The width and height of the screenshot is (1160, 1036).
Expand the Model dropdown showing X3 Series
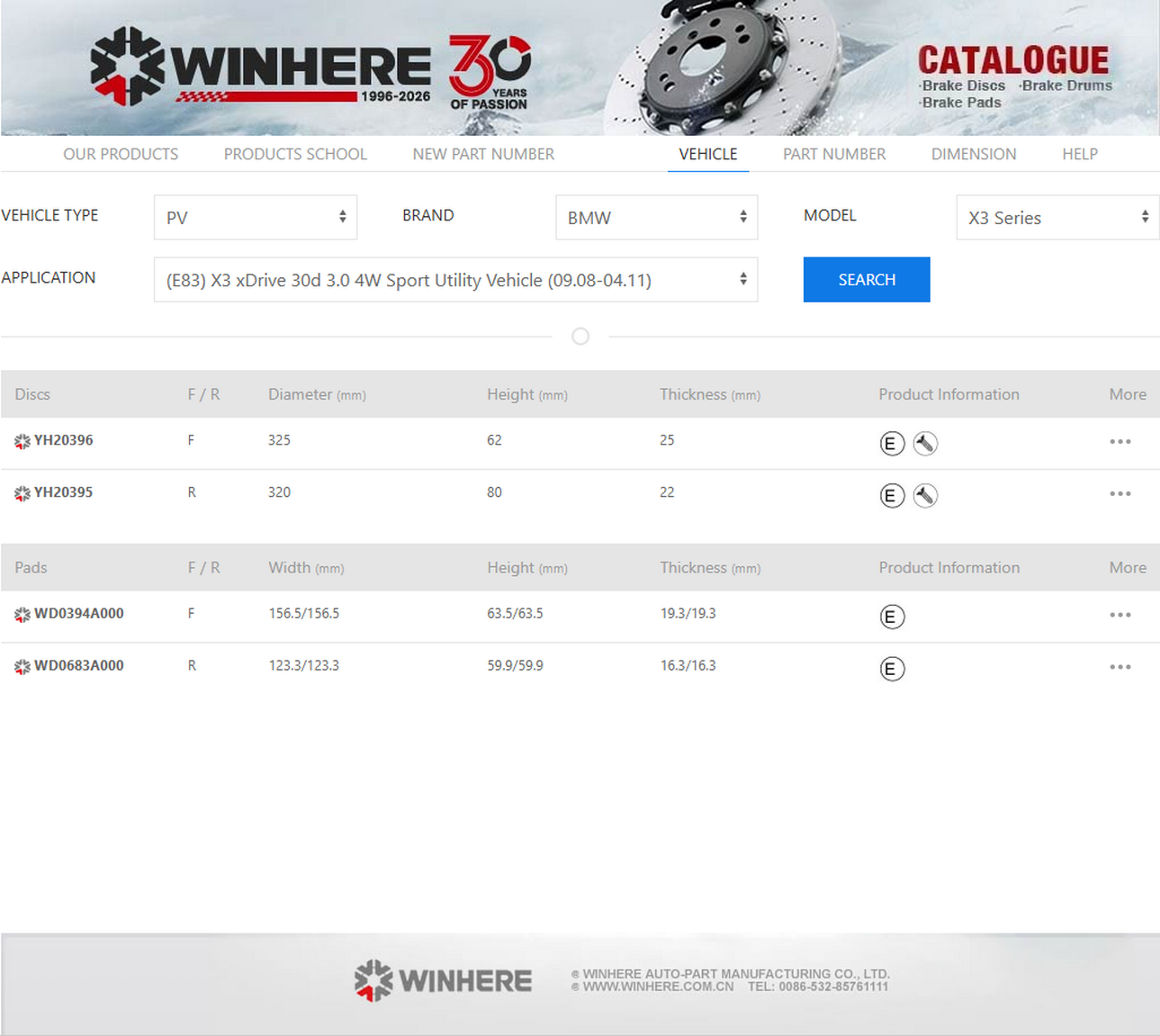pyautogui.click(x=1057, y=217)
